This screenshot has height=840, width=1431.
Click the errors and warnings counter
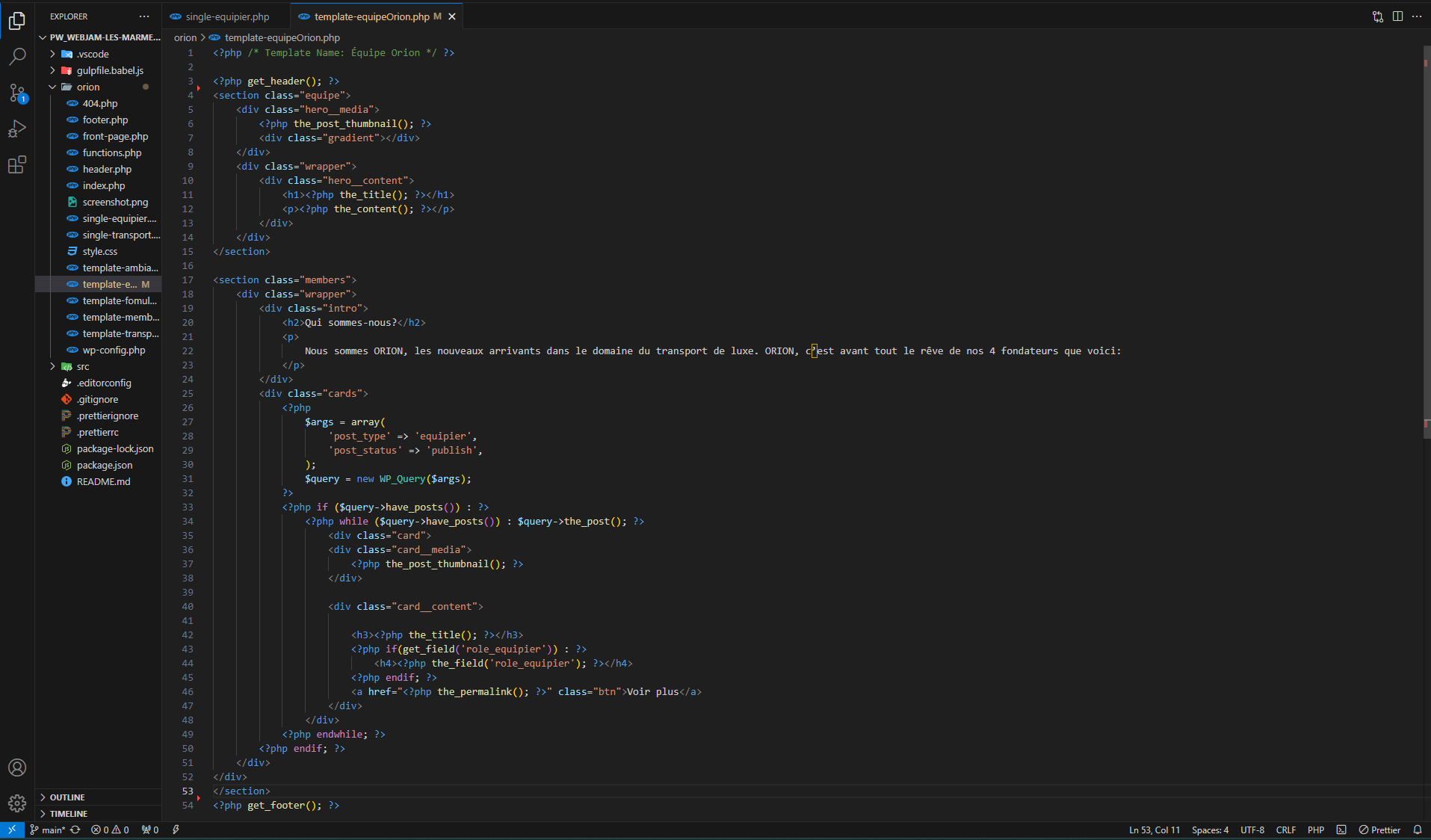[109, 830]
